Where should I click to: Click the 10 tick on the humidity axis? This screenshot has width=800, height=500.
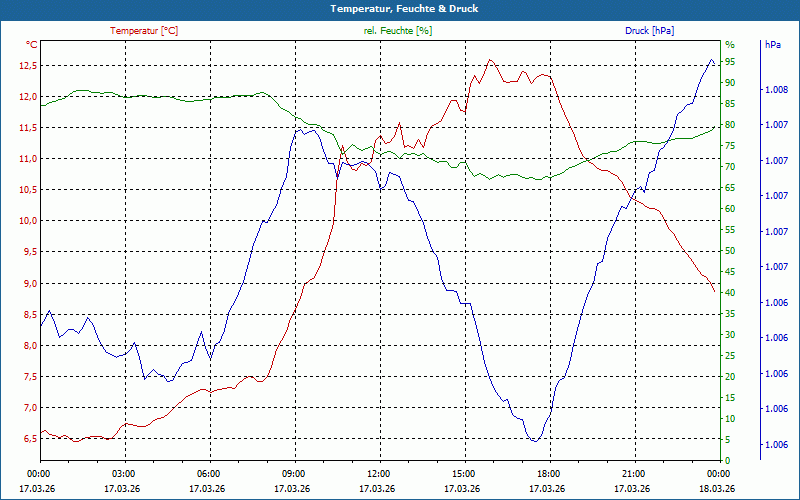coord(730,418)
